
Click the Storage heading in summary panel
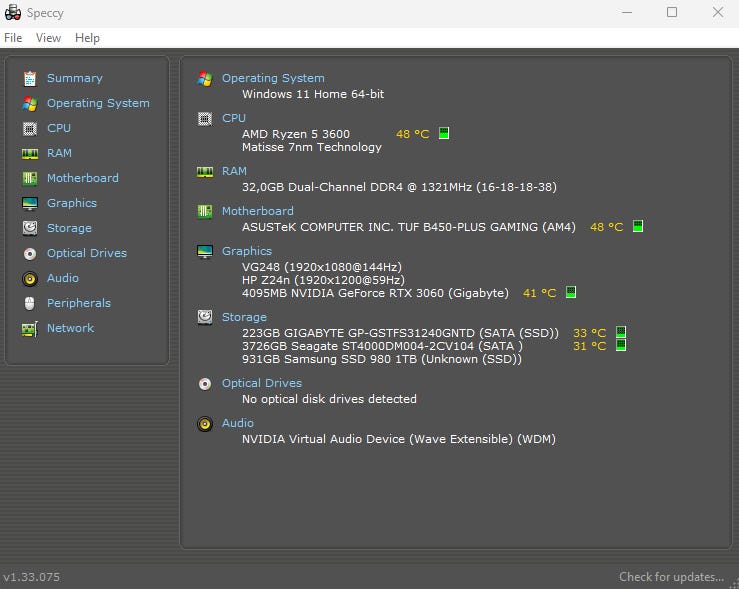(x=244, y=317)
